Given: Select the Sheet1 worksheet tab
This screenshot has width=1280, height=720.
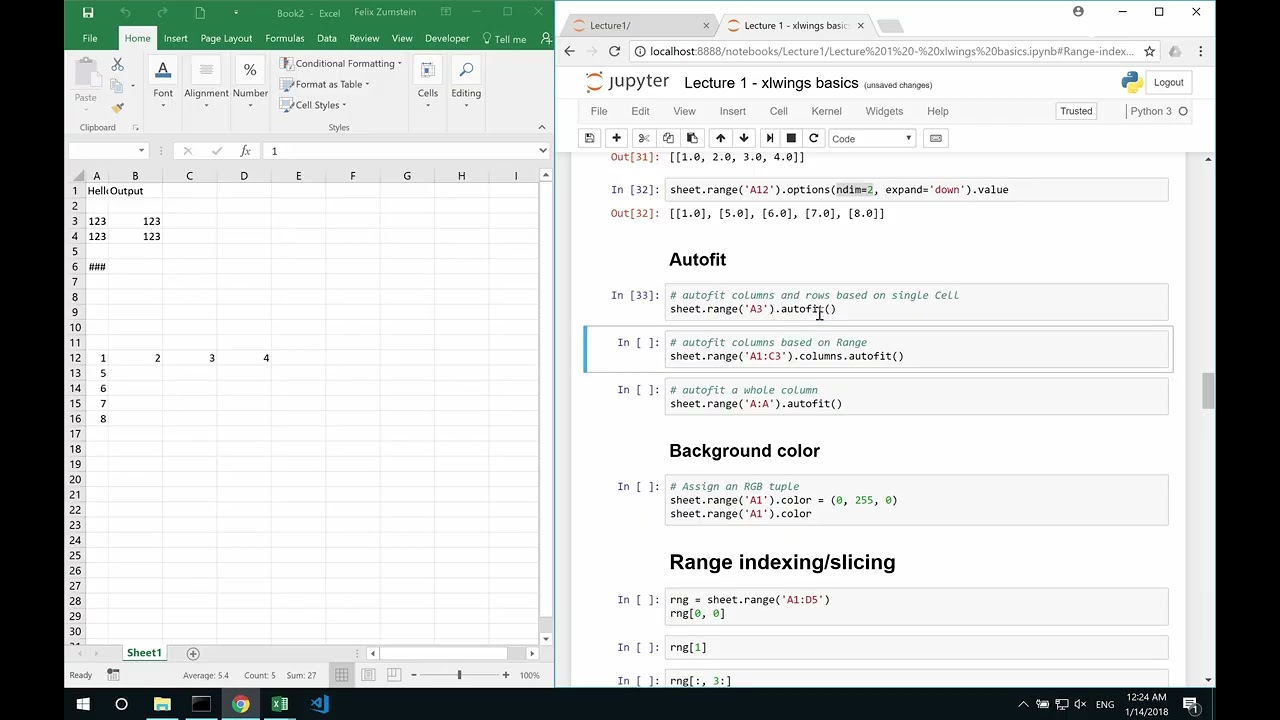Looking at the screenshot, I should coord(144,653).
